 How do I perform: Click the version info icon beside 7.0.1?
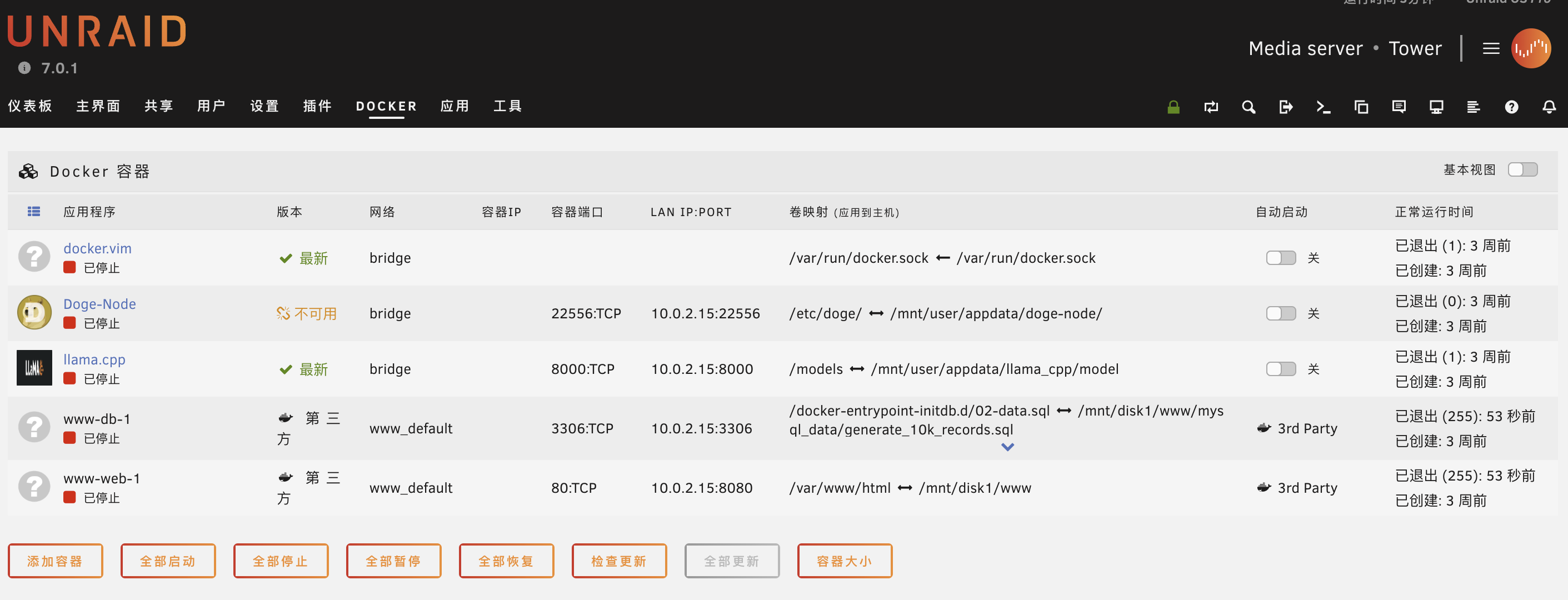pyautogui.click(x=24, y=68)
